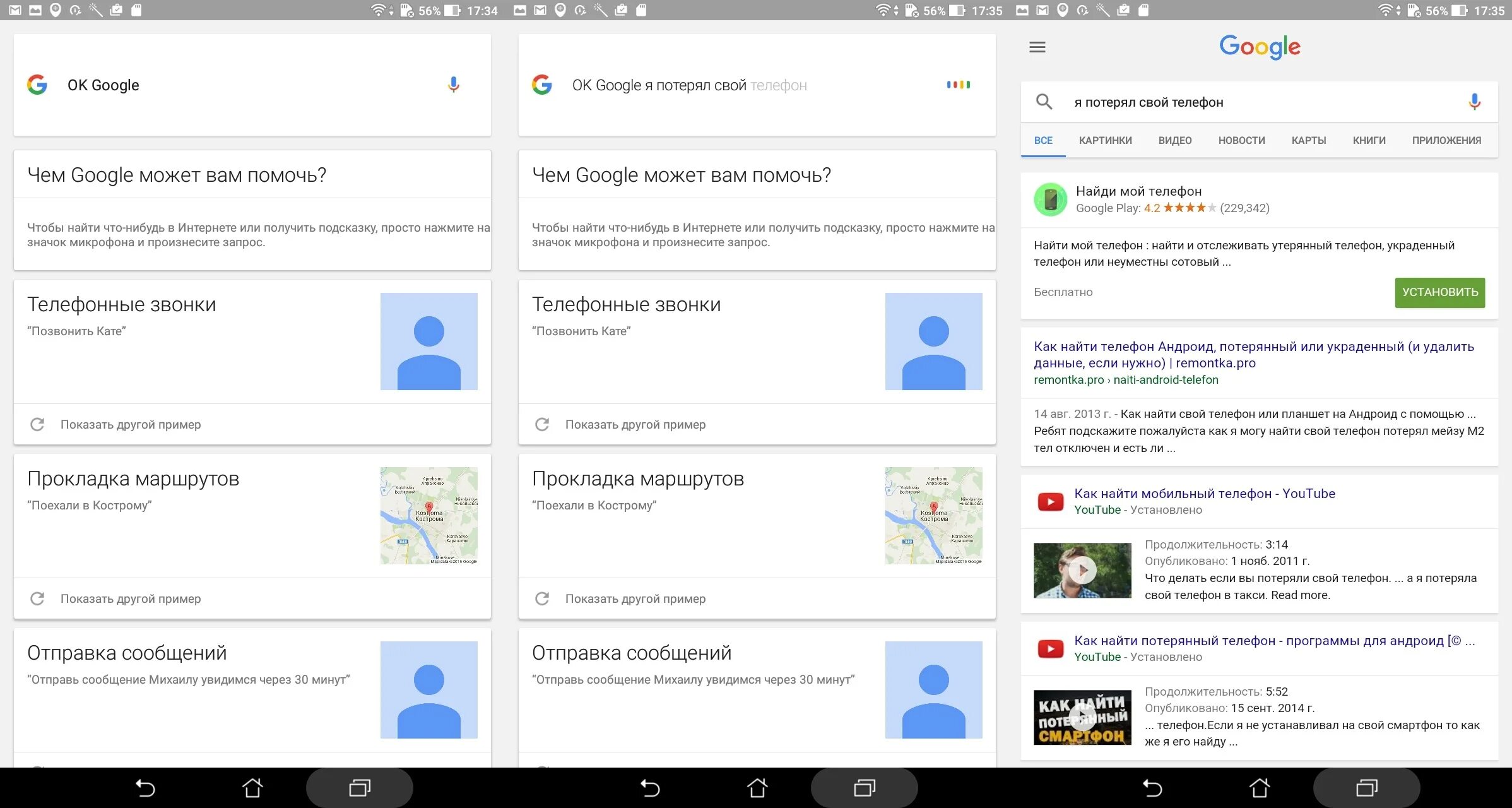Open the remontka.pro Как найти телефон Андроид link

(1253, 355)
